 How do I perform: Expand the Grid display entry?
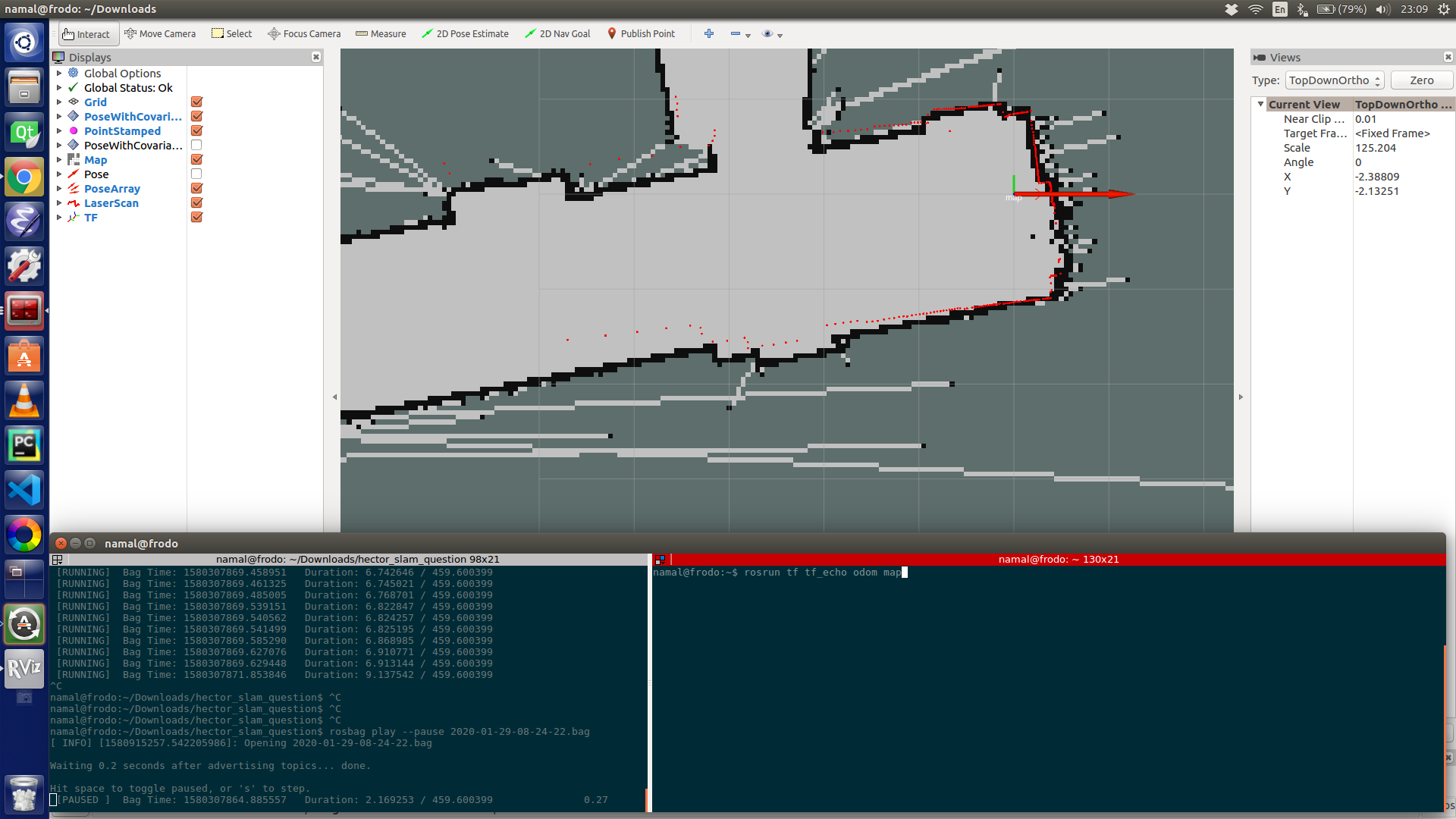(59, 102)
